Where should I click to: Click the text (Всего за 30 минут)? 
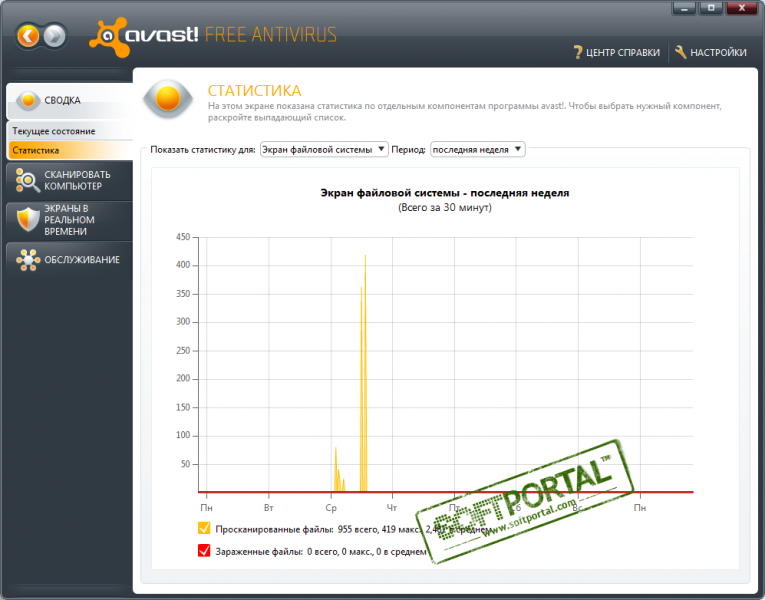(444, 208)
